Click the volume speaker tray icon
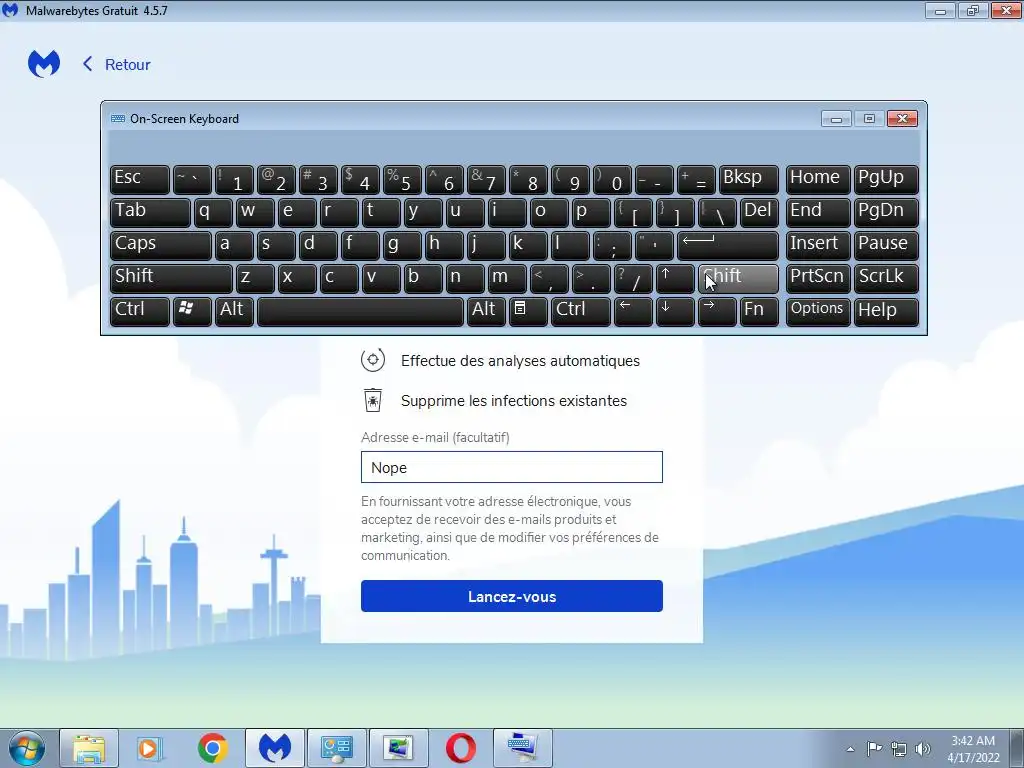The height and width of the screenshot is (768, 1024). (923, 749)
